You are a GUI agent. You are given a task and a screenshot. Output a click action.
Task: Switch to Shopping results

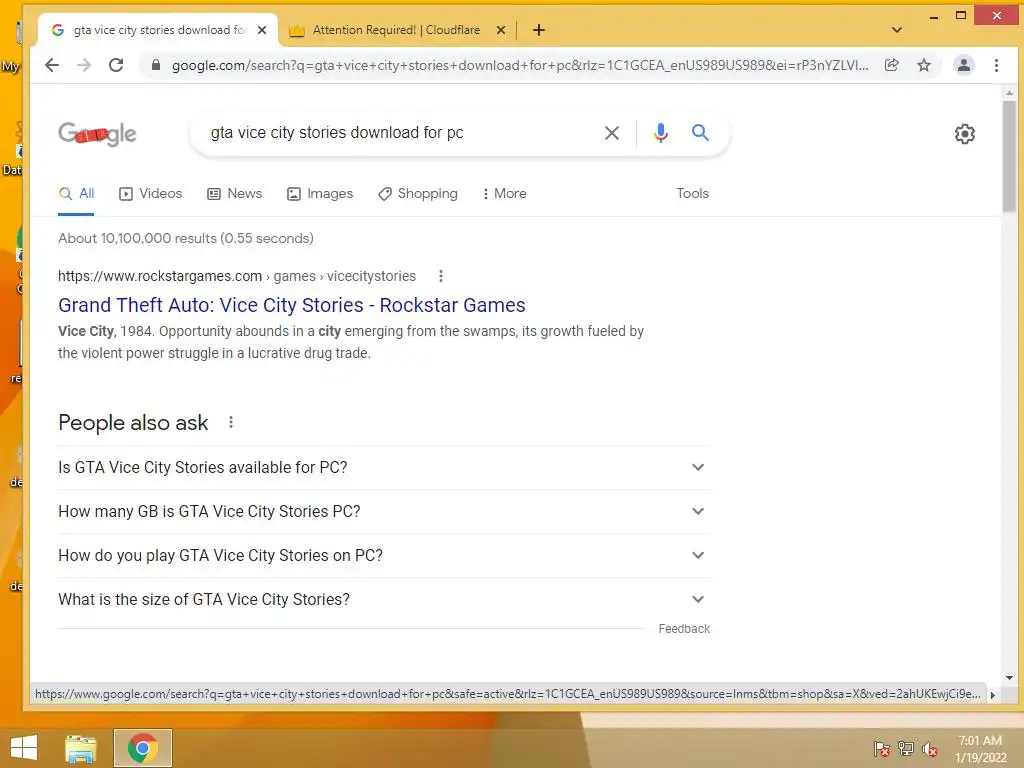pos(418,193)
